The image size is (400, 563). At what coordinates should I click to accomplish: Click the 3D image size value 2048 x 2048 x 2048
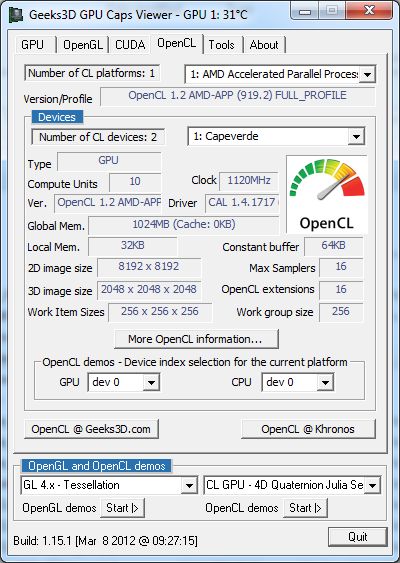click(149, 290)
